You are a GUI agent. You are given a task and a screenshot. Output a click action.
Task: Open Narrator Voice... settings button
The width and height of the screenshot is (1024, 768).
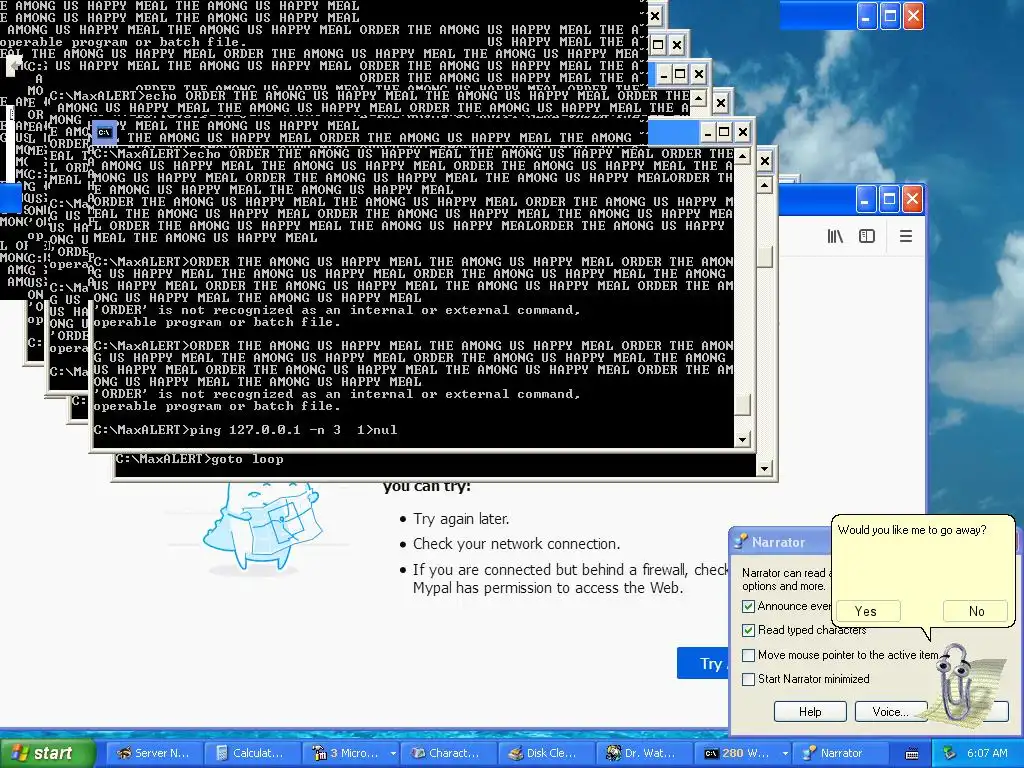point(891,712)
